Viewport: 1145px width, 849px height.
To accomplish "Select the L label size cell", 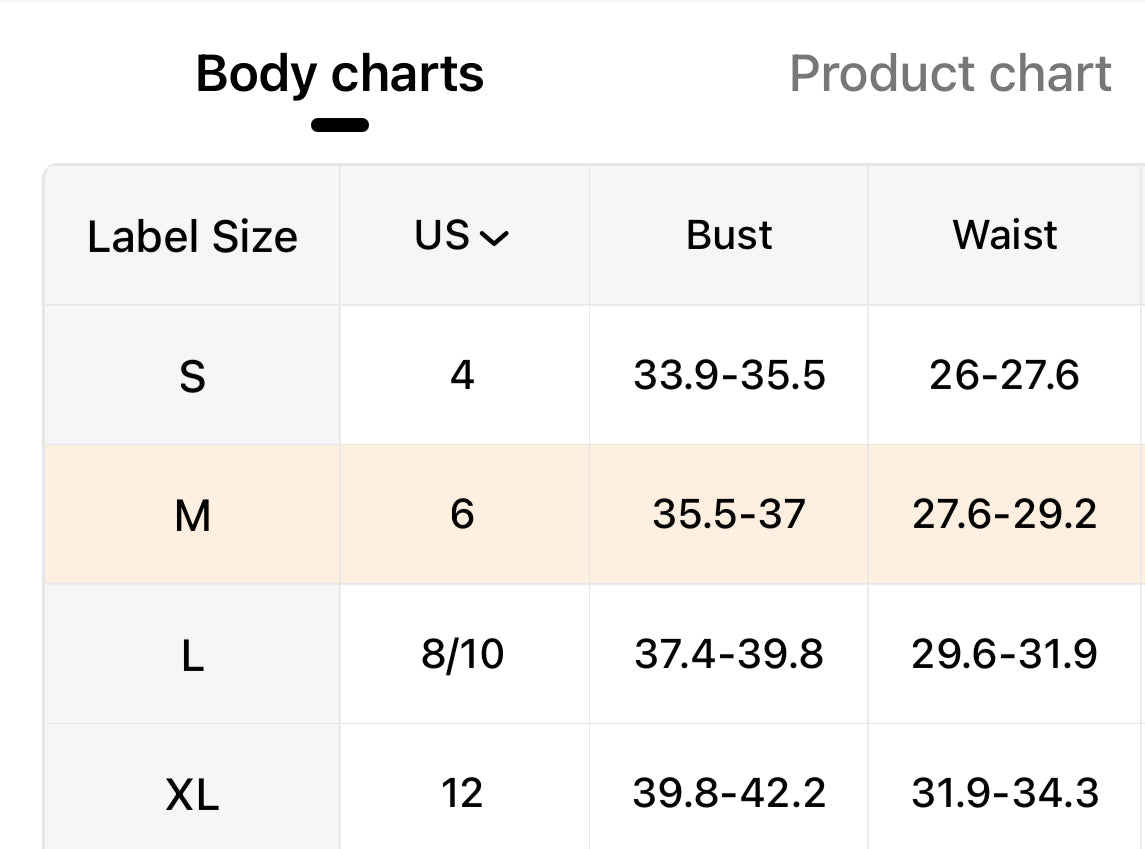I will tap(192, 656).
